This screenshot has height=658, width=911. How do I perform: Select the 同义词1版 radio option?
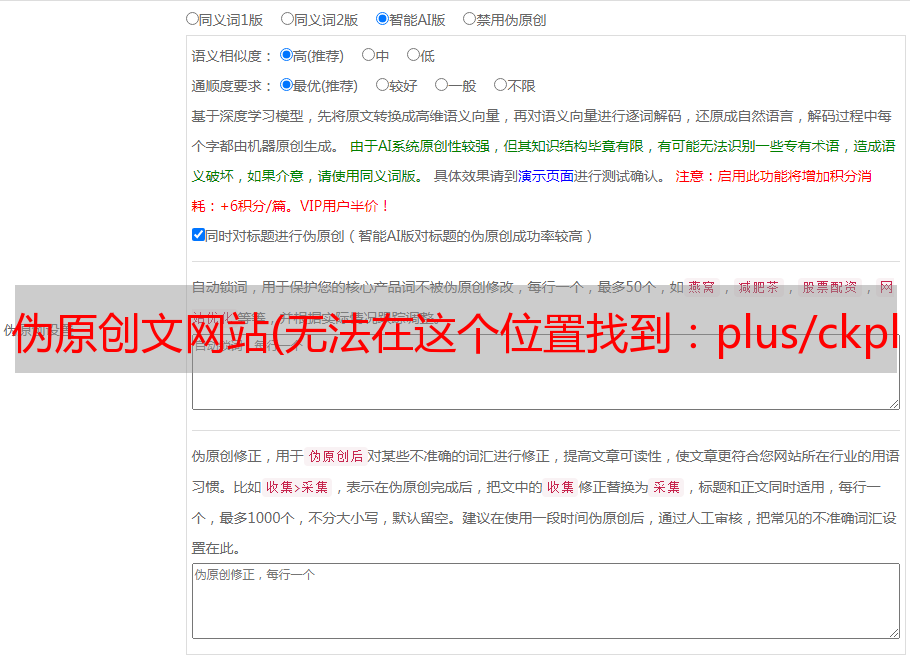192,19
